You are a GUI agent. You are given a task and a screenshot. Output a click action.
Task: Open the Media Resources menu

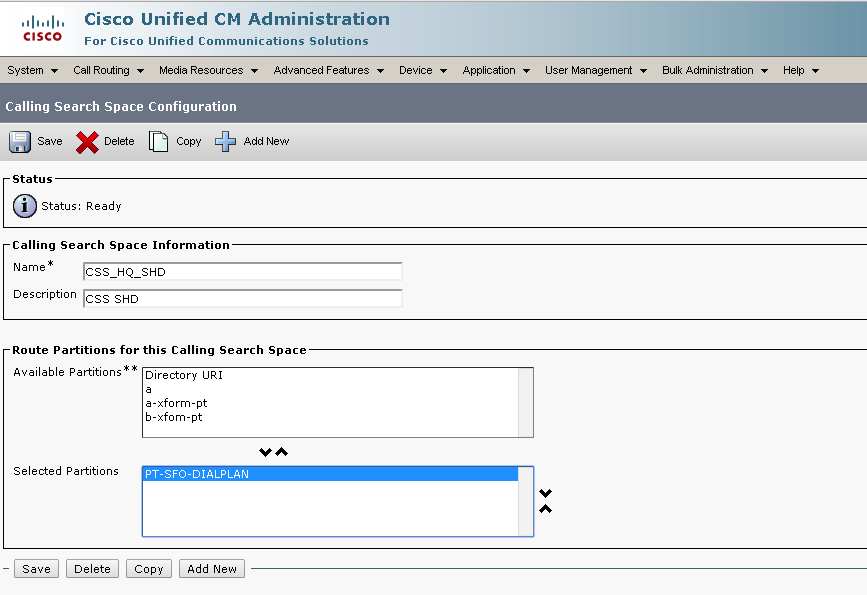[x=208, y=70]
